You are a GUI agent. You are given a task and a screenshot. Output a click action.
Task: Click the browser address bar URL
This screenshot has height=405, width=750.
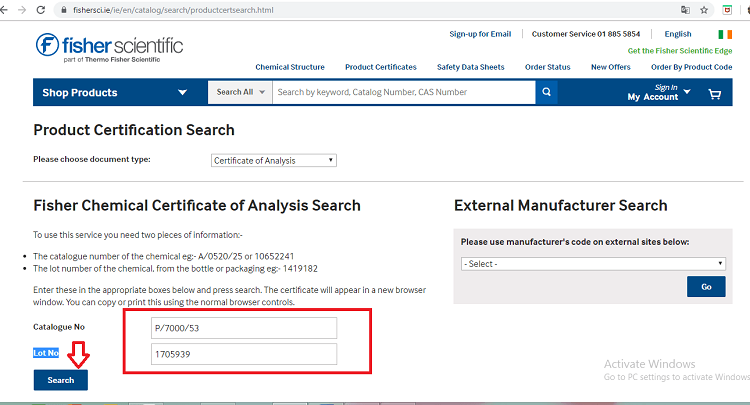(173, 10)
